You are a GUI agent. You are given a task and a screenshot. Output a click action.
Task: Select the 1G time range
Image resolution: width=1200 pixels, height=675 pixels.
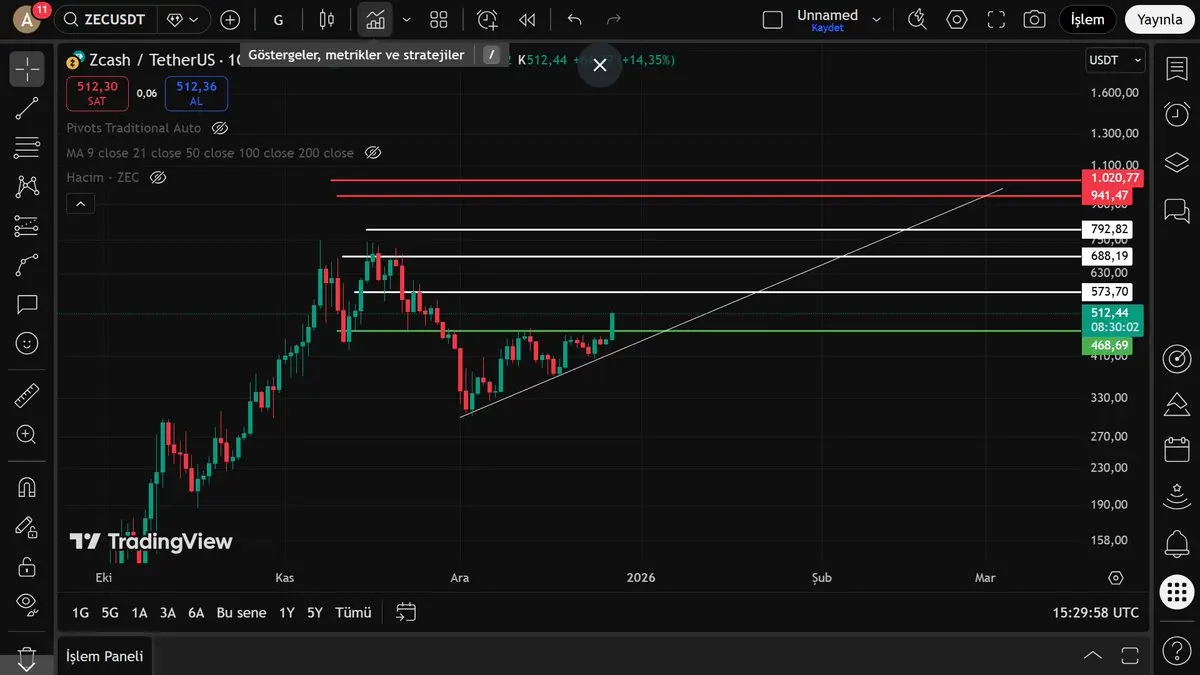(x=80, y=612)
